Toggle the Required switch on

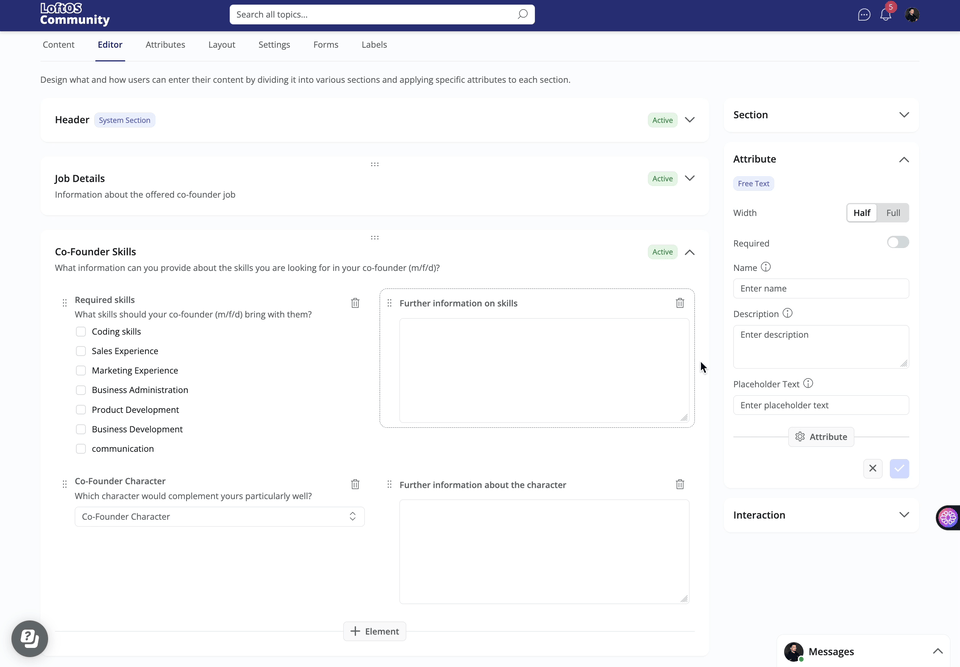tap(897, 242)
